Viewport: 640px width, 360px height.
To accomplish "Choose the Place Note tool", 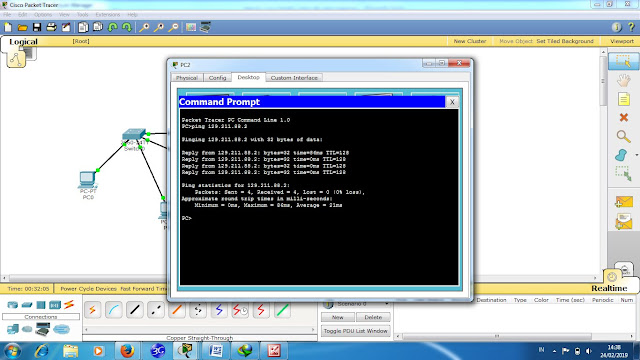I will [x=623, y=99].
